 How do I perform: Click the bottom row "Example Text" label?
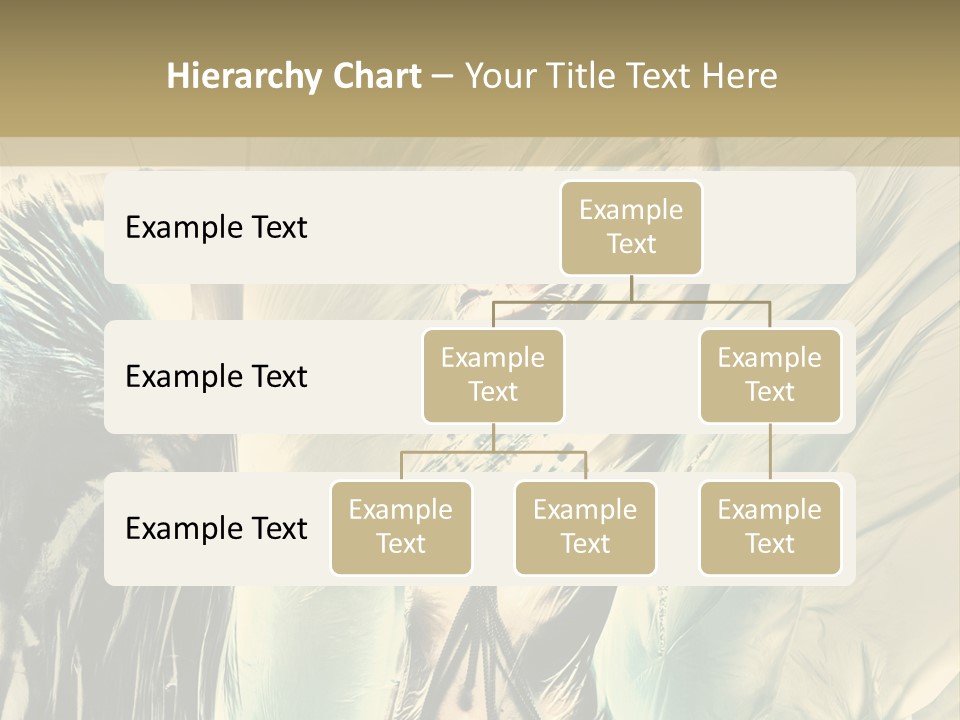pos(216,529)
